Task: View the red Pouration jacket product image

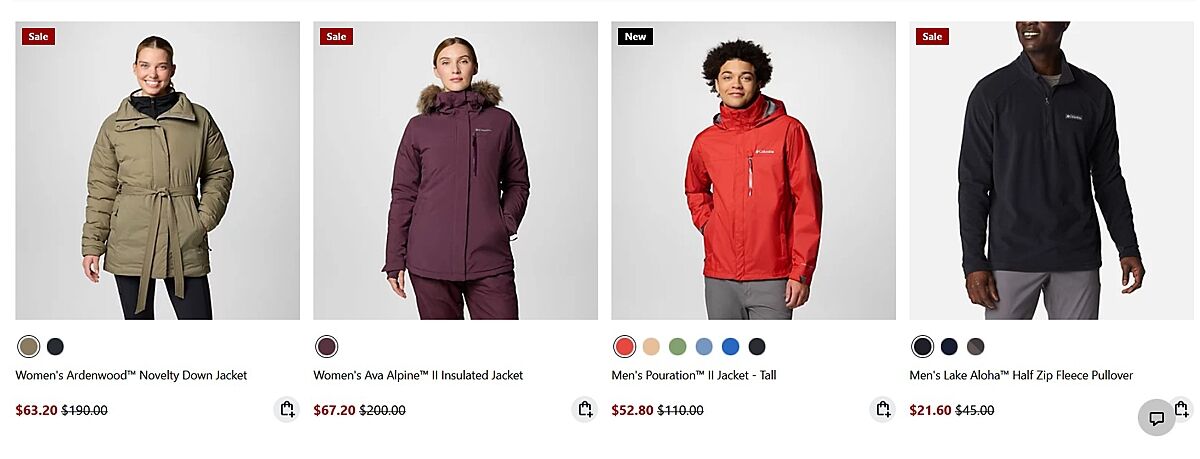Action: tap(754, 171)
